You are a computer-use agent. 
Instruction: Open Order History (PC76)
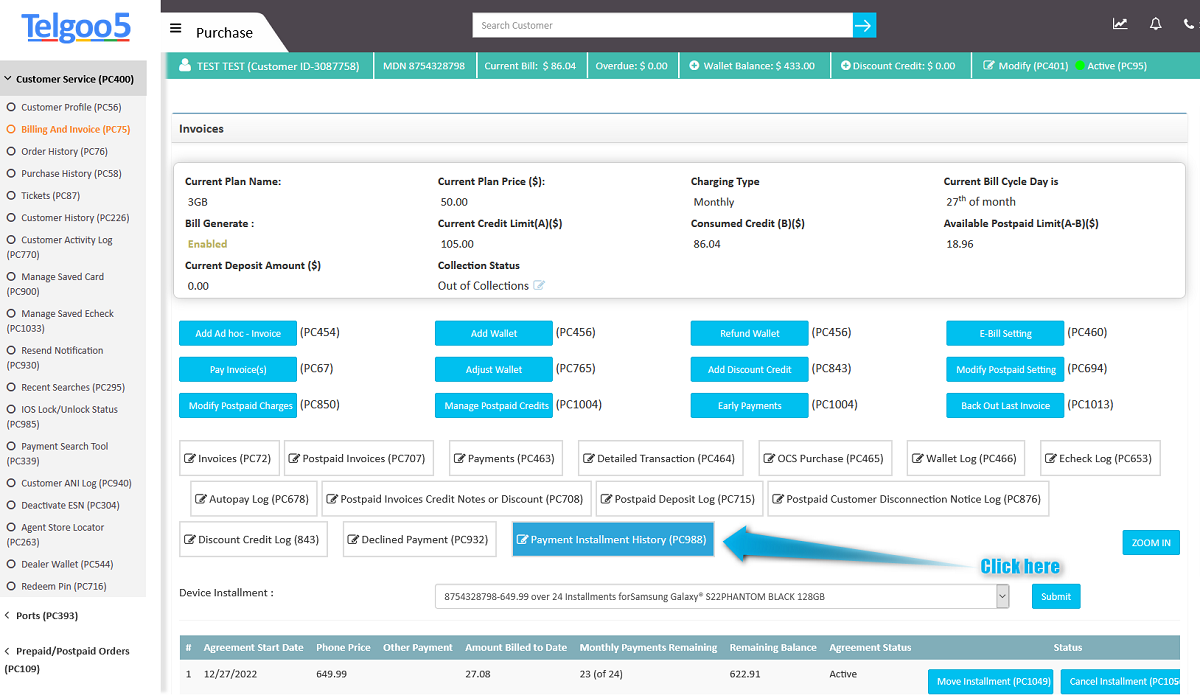[64, 152]
